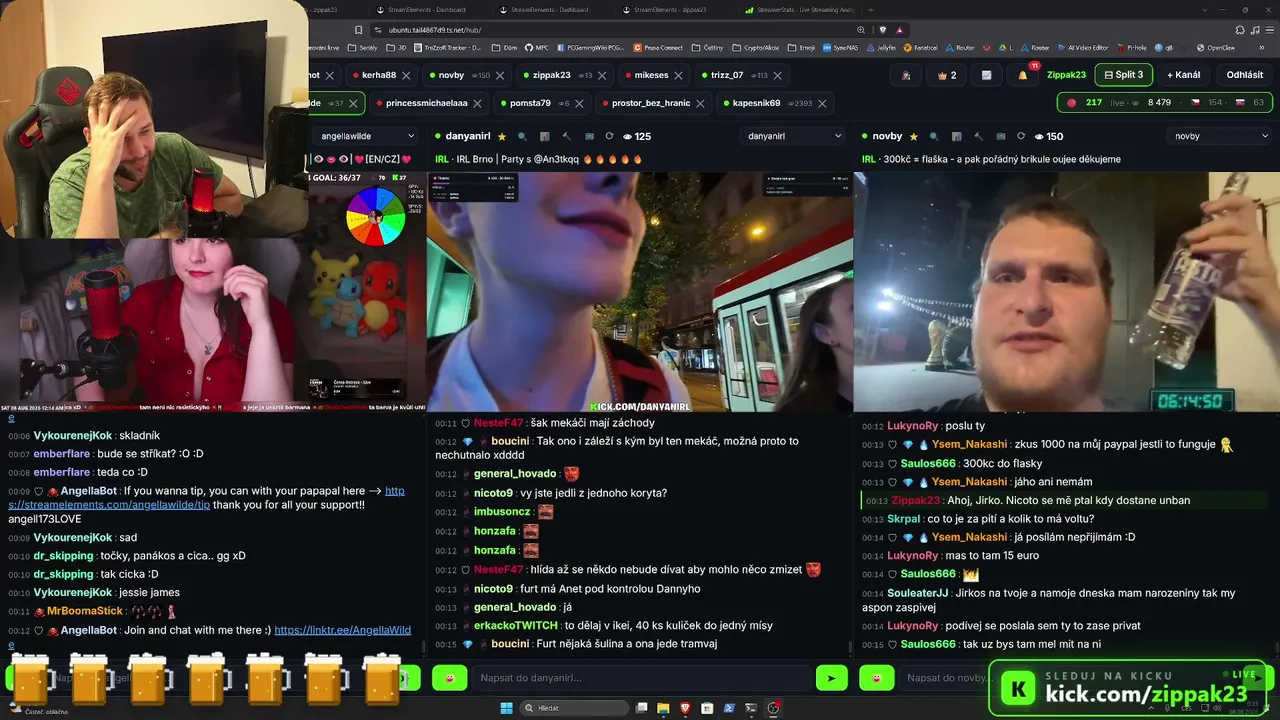This screenshot has height=720, width=1280.
Task: Click the + Kanál add channel button
Action: 1183,75
